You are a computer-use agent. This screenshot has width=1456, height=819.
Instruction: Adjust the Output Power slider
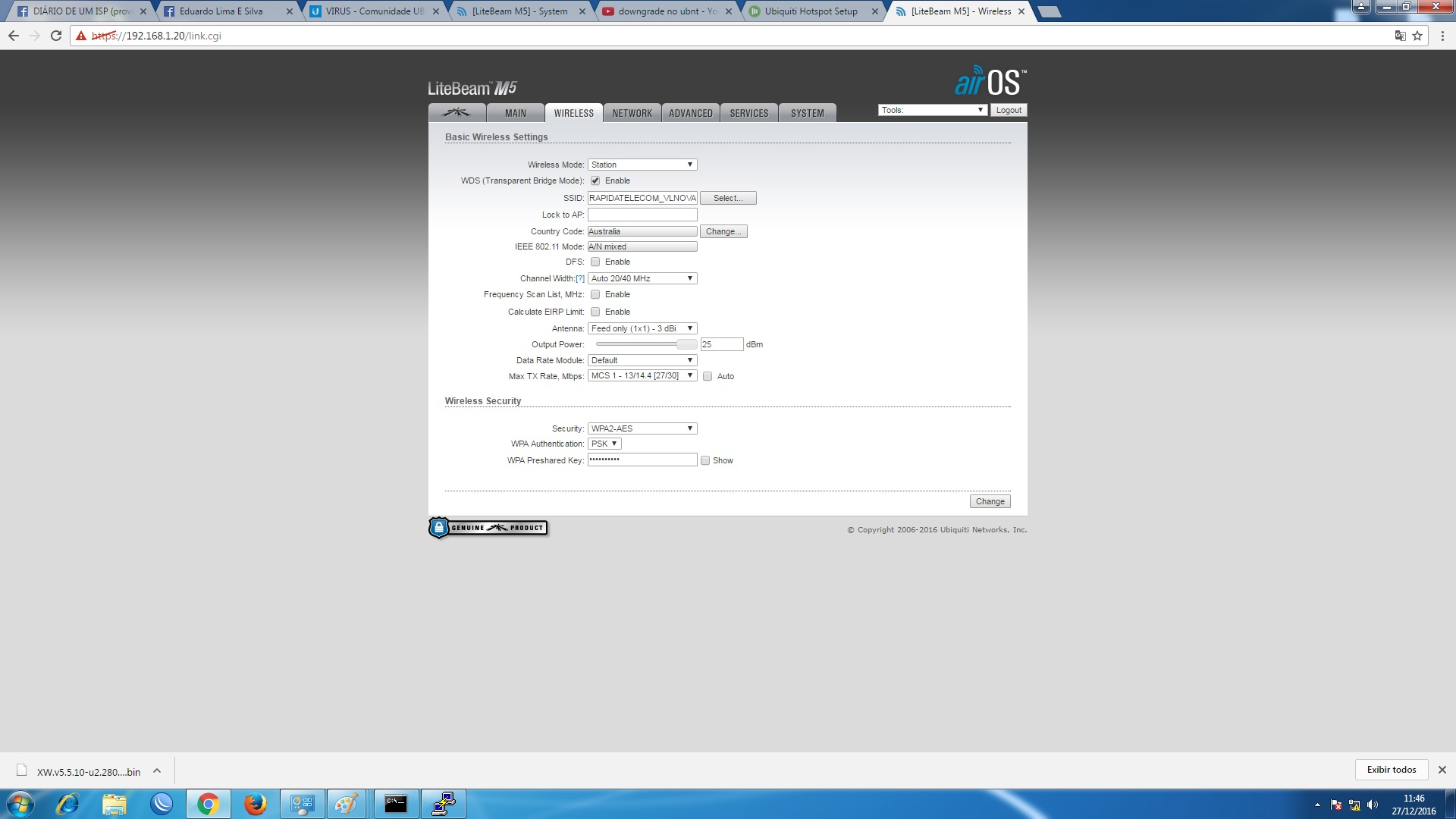[686, 344]
